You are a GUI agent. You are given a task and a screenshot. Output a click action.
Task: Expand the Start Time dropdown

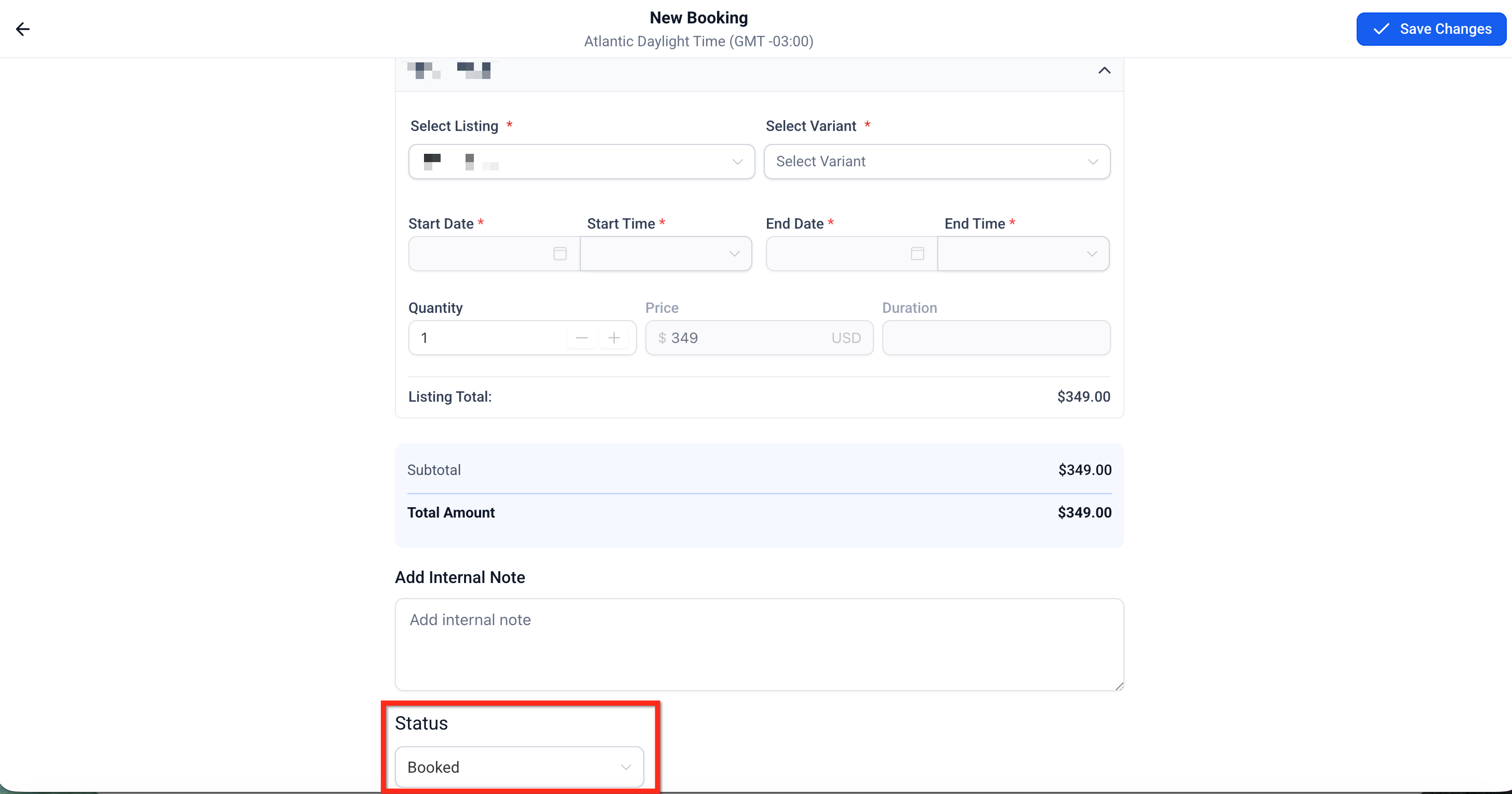666,254
